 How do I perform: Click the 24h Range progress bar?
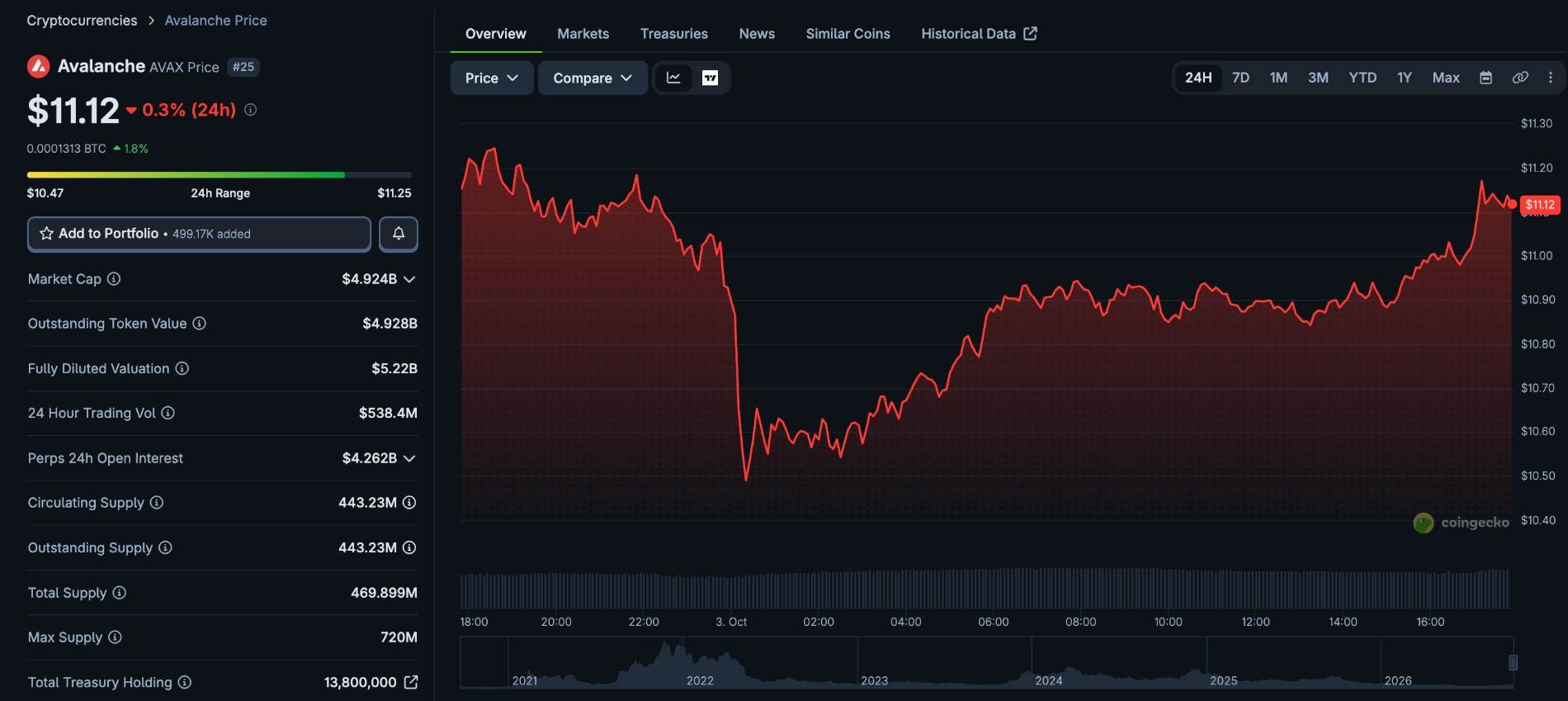[219, 175]
